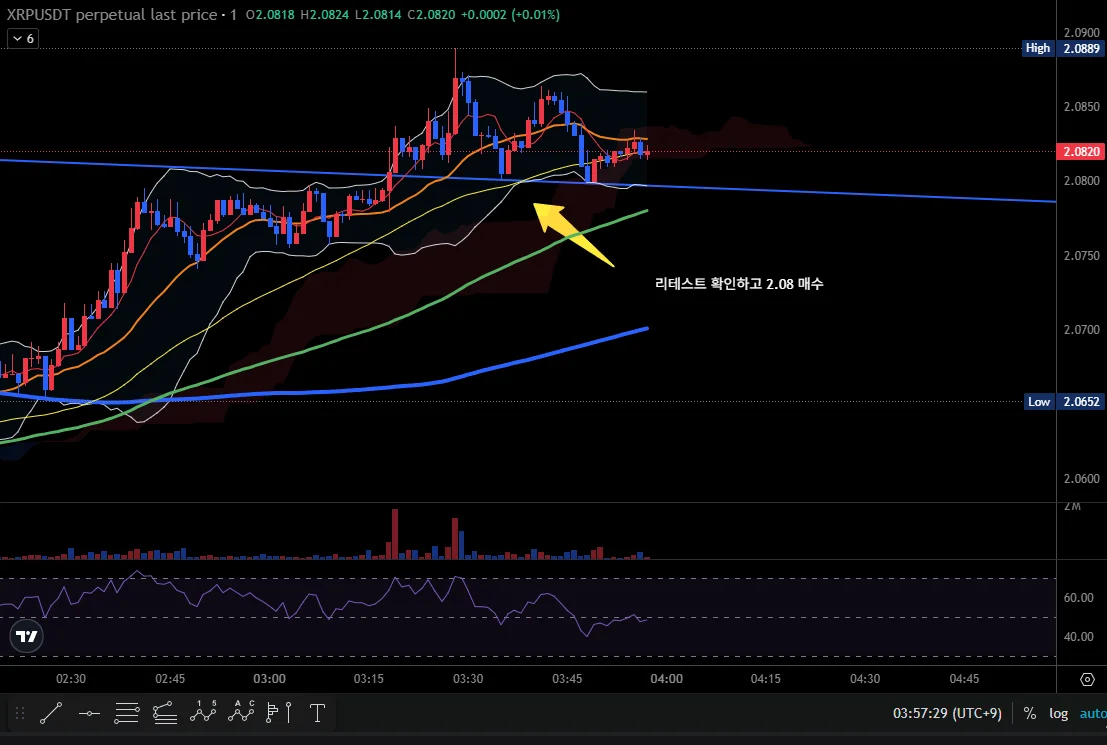Click the O2.0818 open value in legend

pos(270,14)
